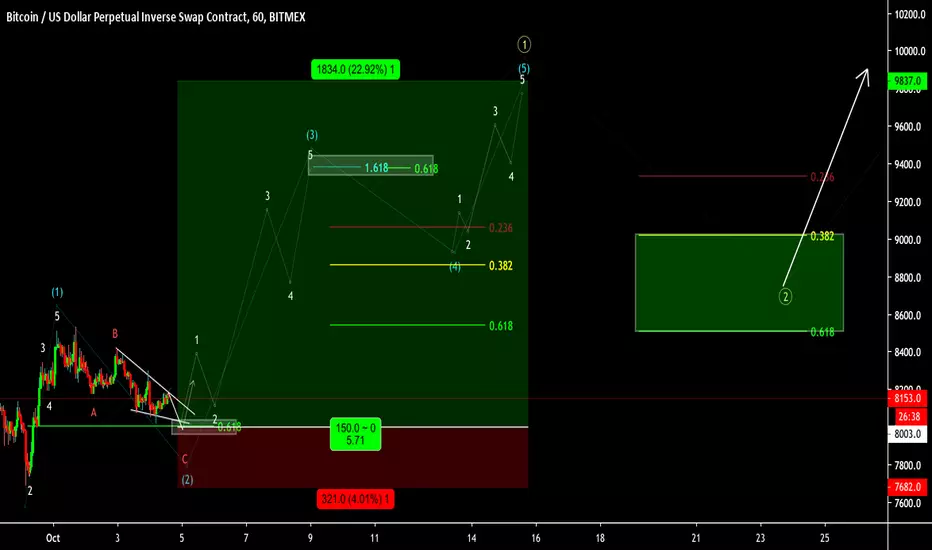932x550 pixels.
Task: Click the 10000.0 price axis label
Action: (909, 51)
